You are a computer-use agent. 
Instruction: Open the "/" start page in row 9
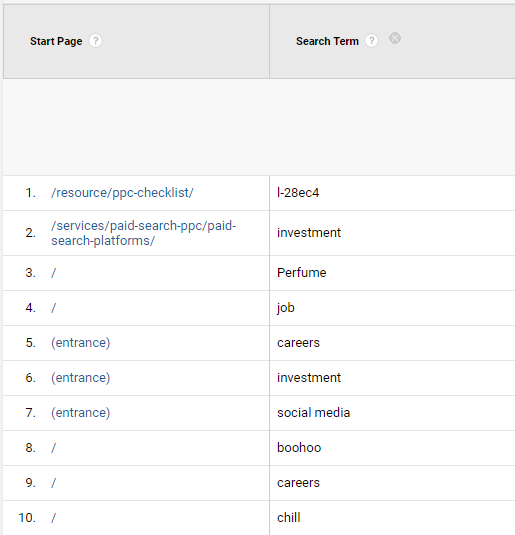click(x=54, y=483)
